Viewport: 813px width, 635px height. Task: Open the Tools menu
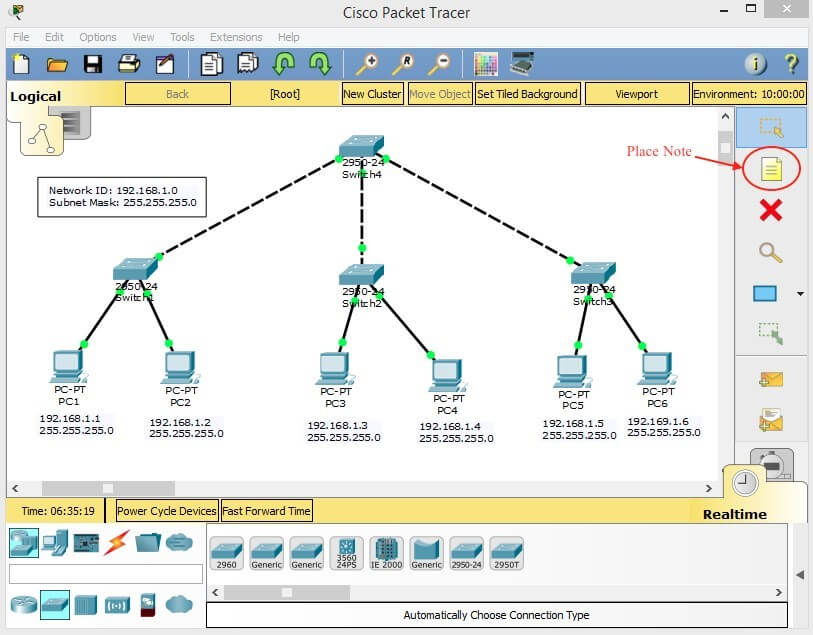tap(182, 37)
